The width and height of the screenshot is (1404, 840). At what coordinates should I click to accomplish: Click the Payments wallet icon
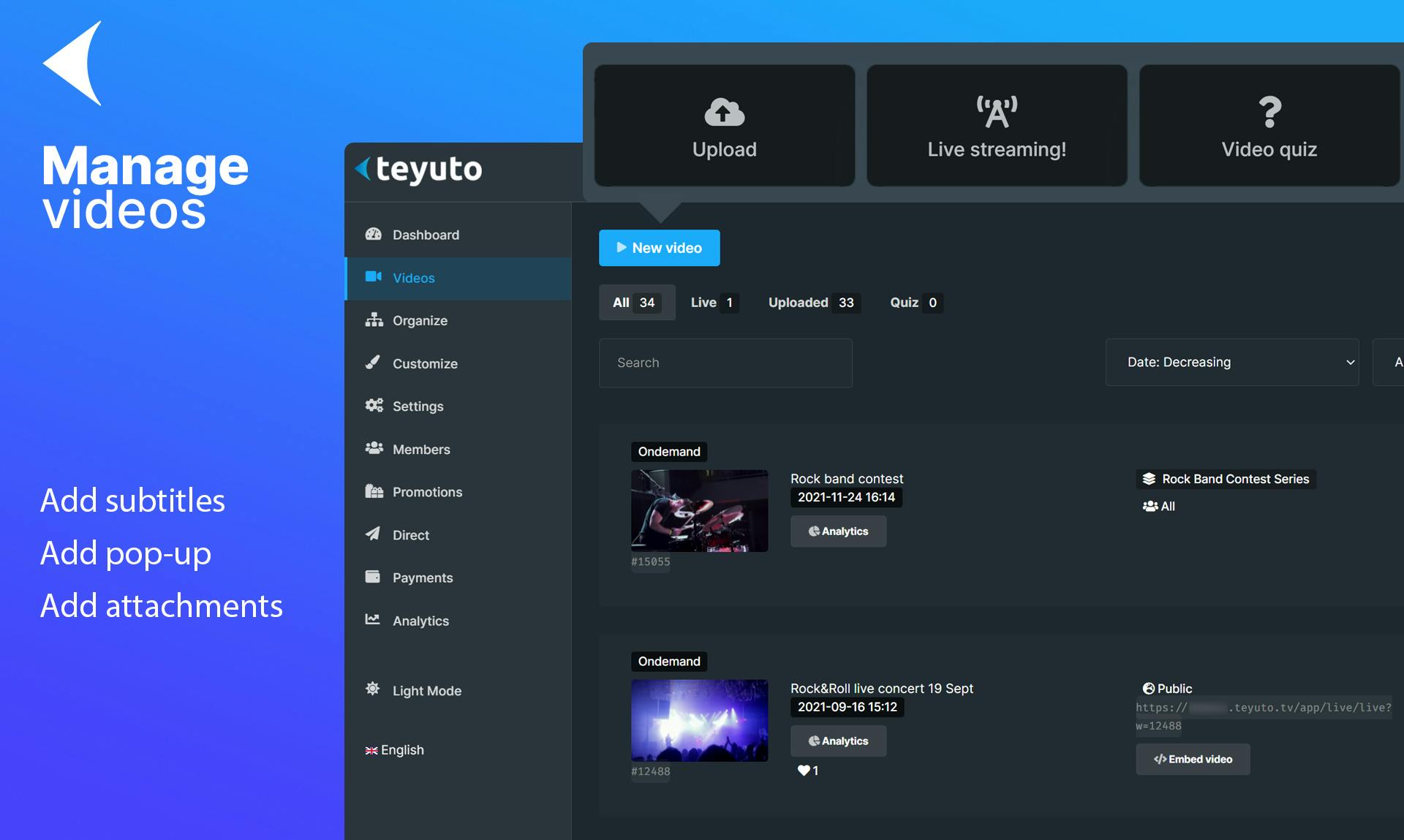click(x=373, y=577)
